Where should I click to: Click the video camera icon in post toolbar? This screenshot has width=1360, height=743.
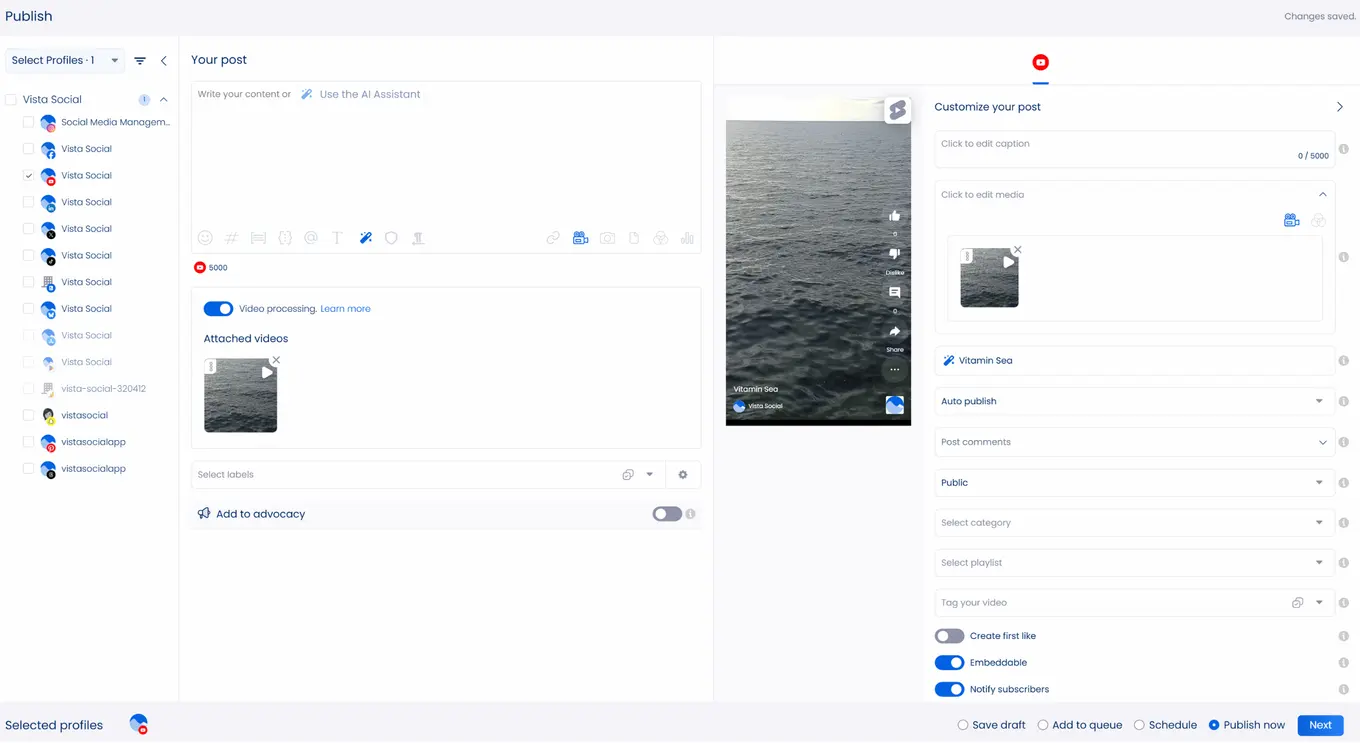pos(580,238)
